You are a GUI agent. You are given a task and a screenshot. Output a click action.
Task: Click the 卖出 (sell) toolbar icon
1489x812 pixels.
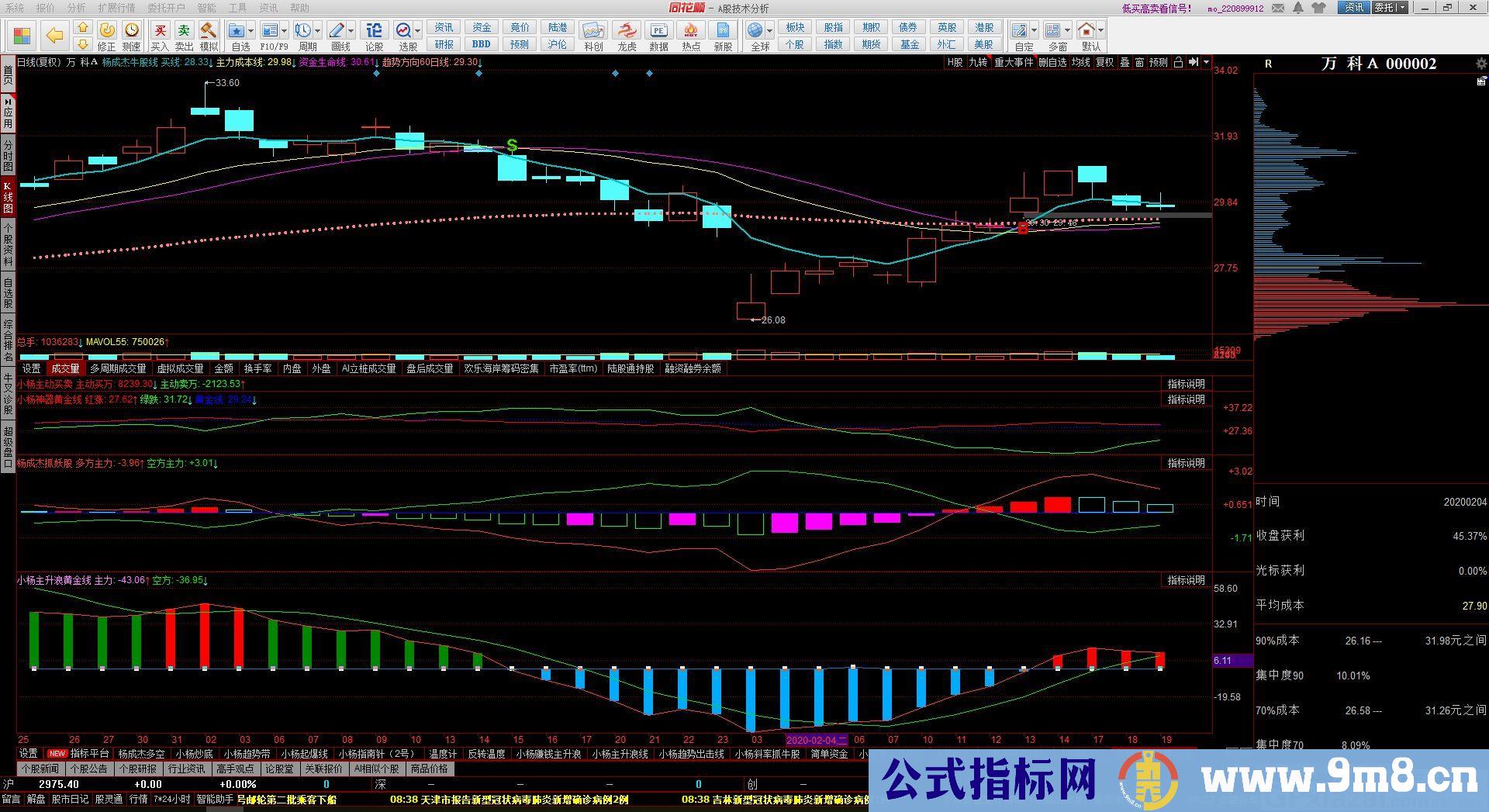(184, 32)
